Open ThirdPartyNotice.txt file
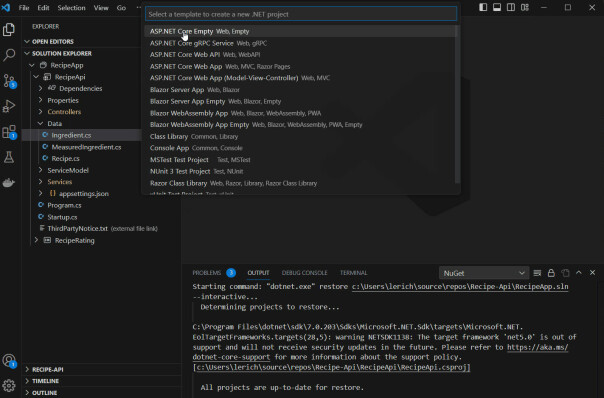This screenshot has width=604, height=398. [x=77, y=228]
